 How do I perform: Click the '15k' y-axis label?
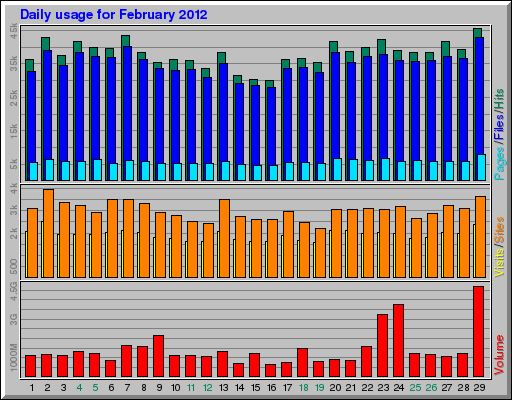pos(14,131)
